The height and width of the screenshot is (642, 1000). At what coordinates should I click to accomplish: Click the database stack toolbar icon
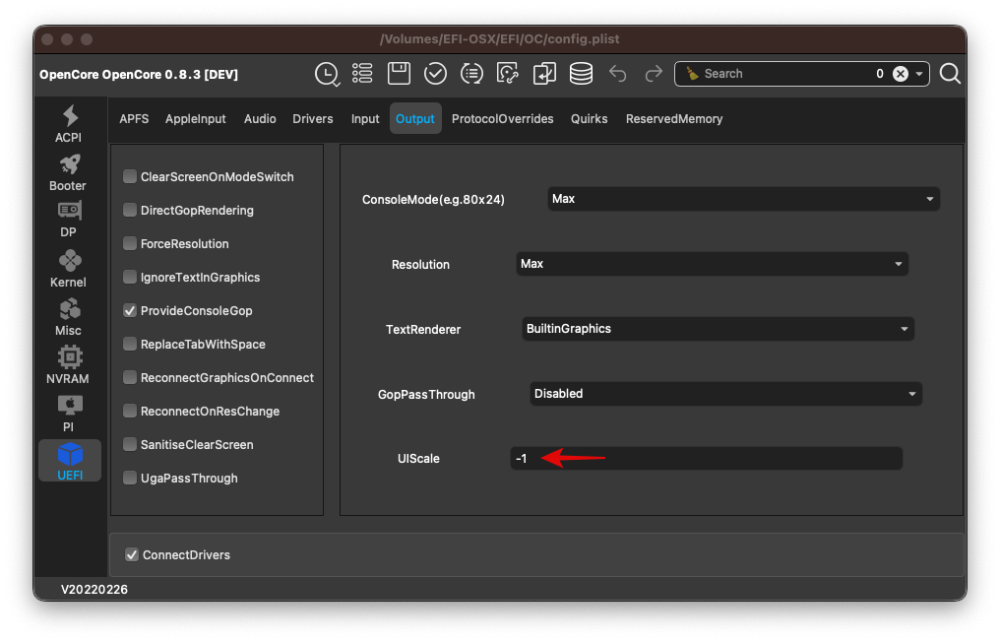[581, 74]
